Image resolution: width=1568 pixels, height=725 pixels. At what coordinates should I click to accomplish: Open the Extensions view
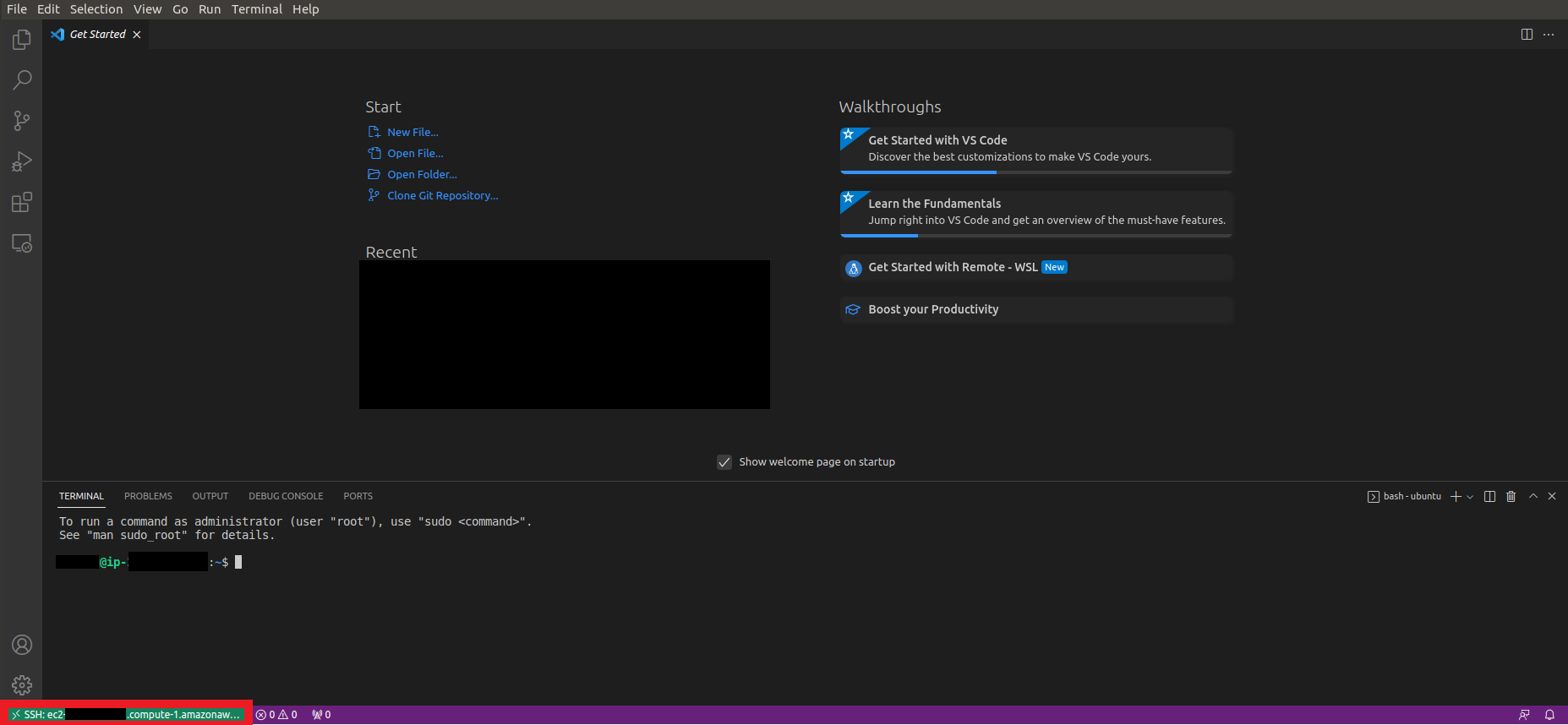(22, 203)
